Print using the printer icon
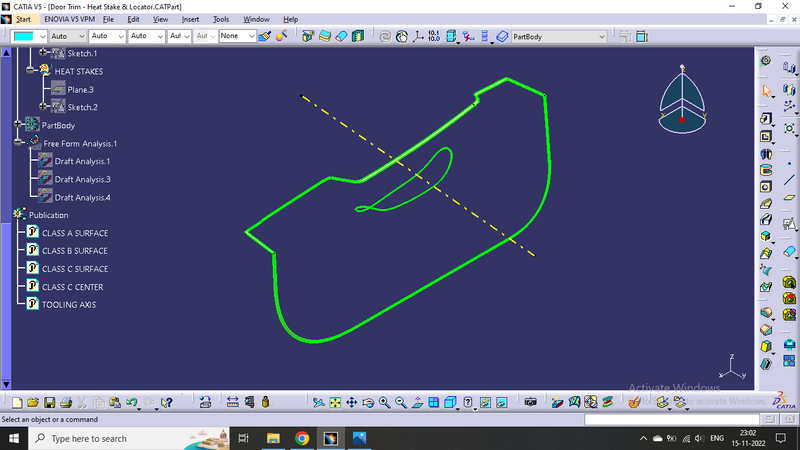 [x=66, y=403]
